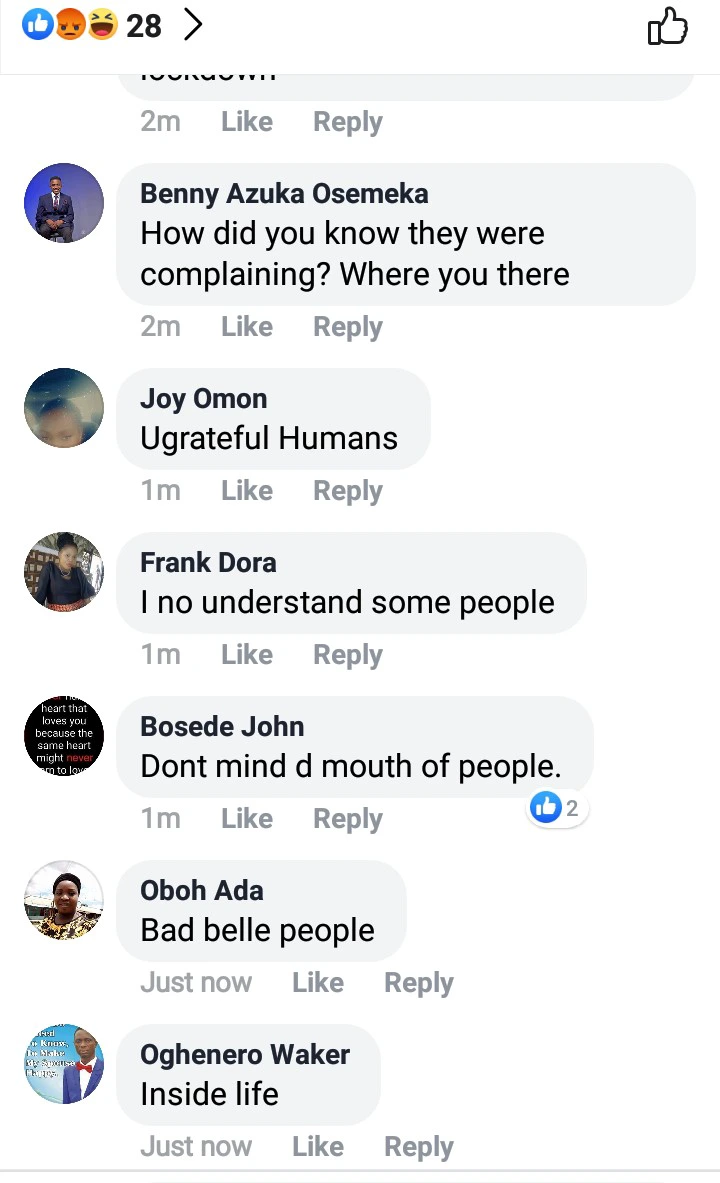Screen dimensions: 720x1183
Task: Tap the reaction emojis cluster beside 28
Action: pyautogui.click(x=70, y=26)
